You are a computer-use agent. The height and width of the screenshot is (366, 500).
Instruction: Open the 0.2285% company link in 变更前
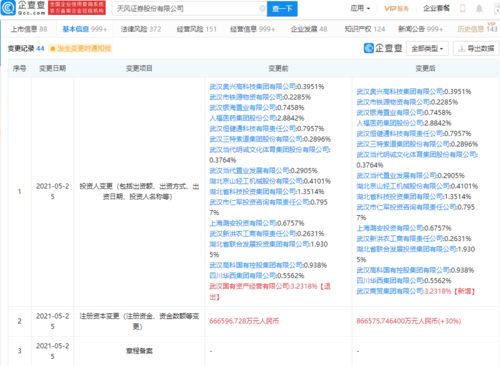(x=246, y=97)
